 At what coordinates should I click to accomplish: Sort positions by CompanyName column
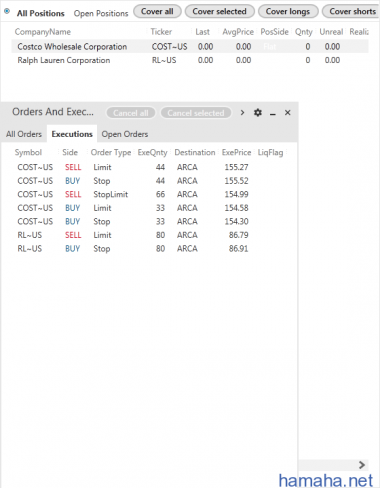point(43,32)
